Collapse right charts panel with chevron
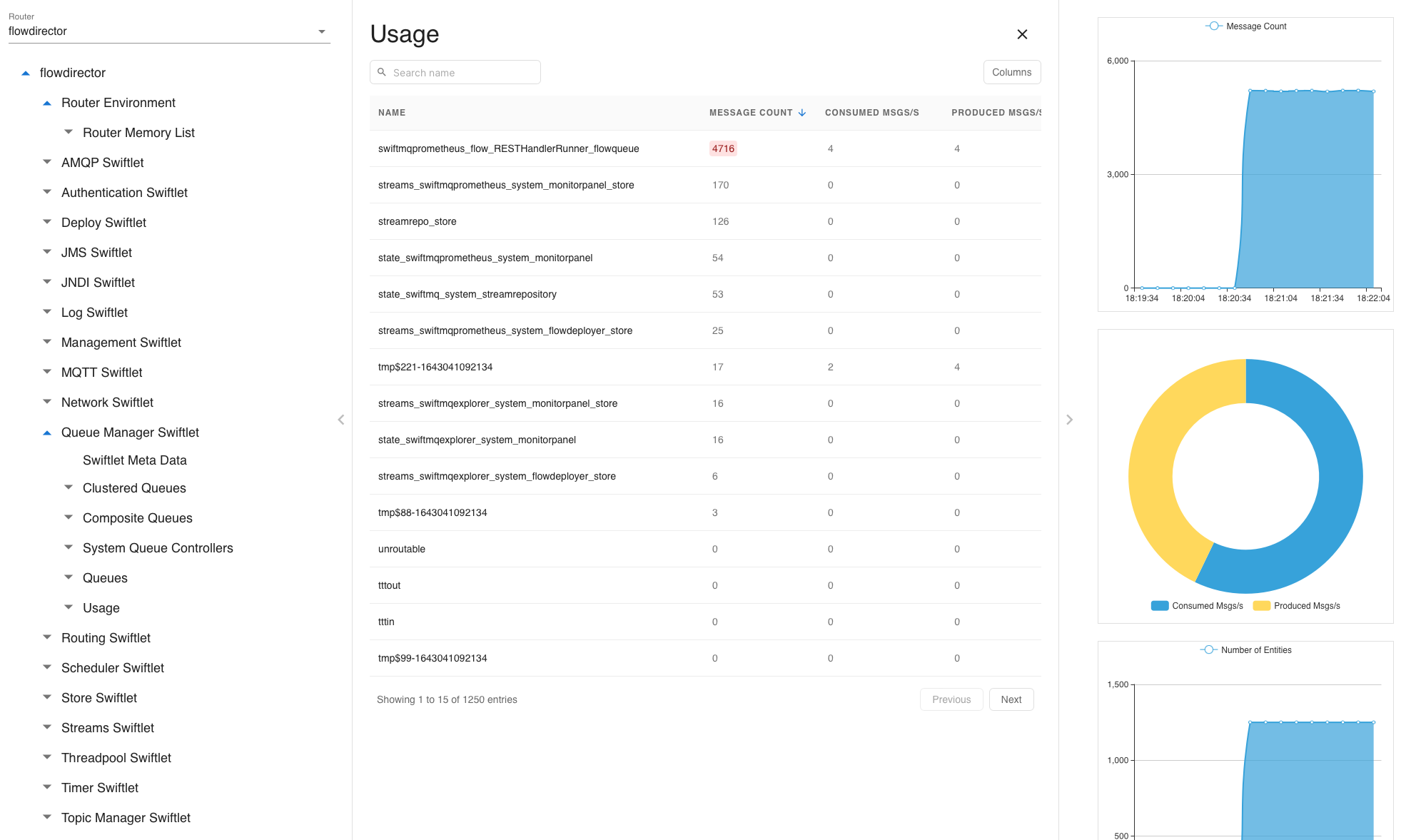This screenshot has height=840, width=1411. (1069, 420)
